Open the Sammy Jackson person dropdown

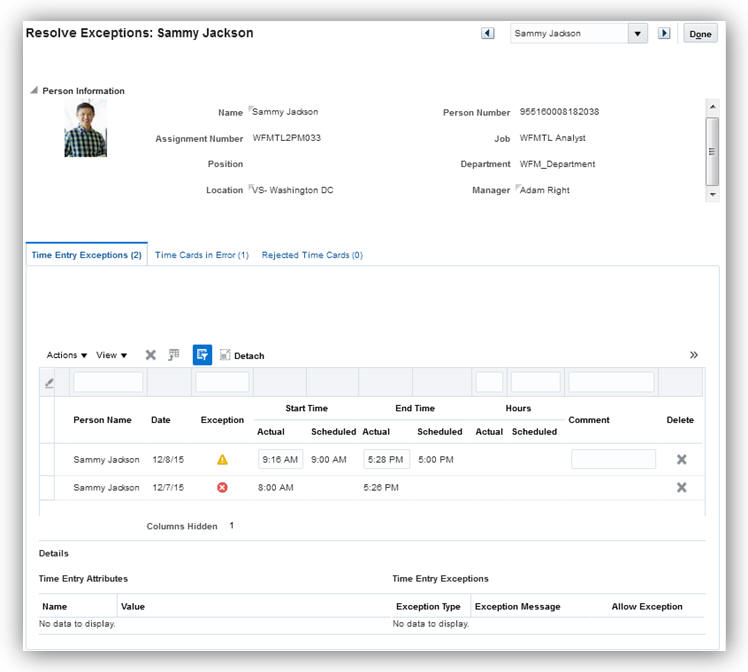tap(637, 33)
